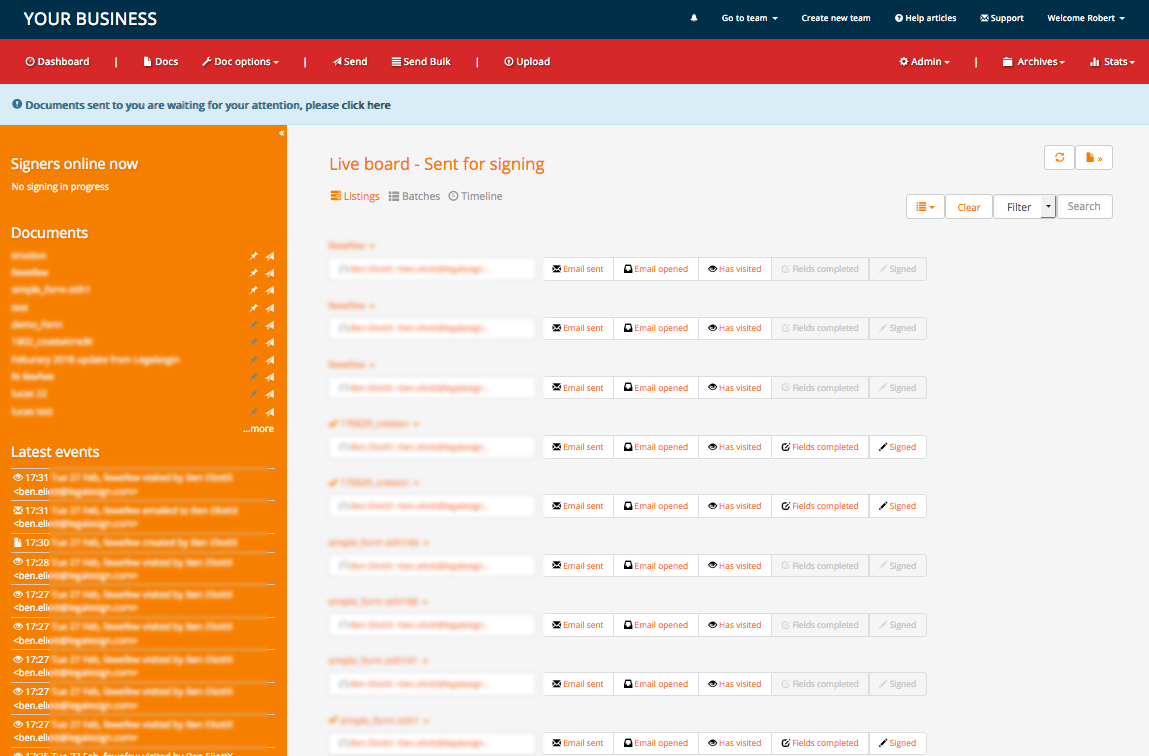This screenshot has height=756, width=1149.
Task: Show more documents with '...more'
Action: [258, 429]
